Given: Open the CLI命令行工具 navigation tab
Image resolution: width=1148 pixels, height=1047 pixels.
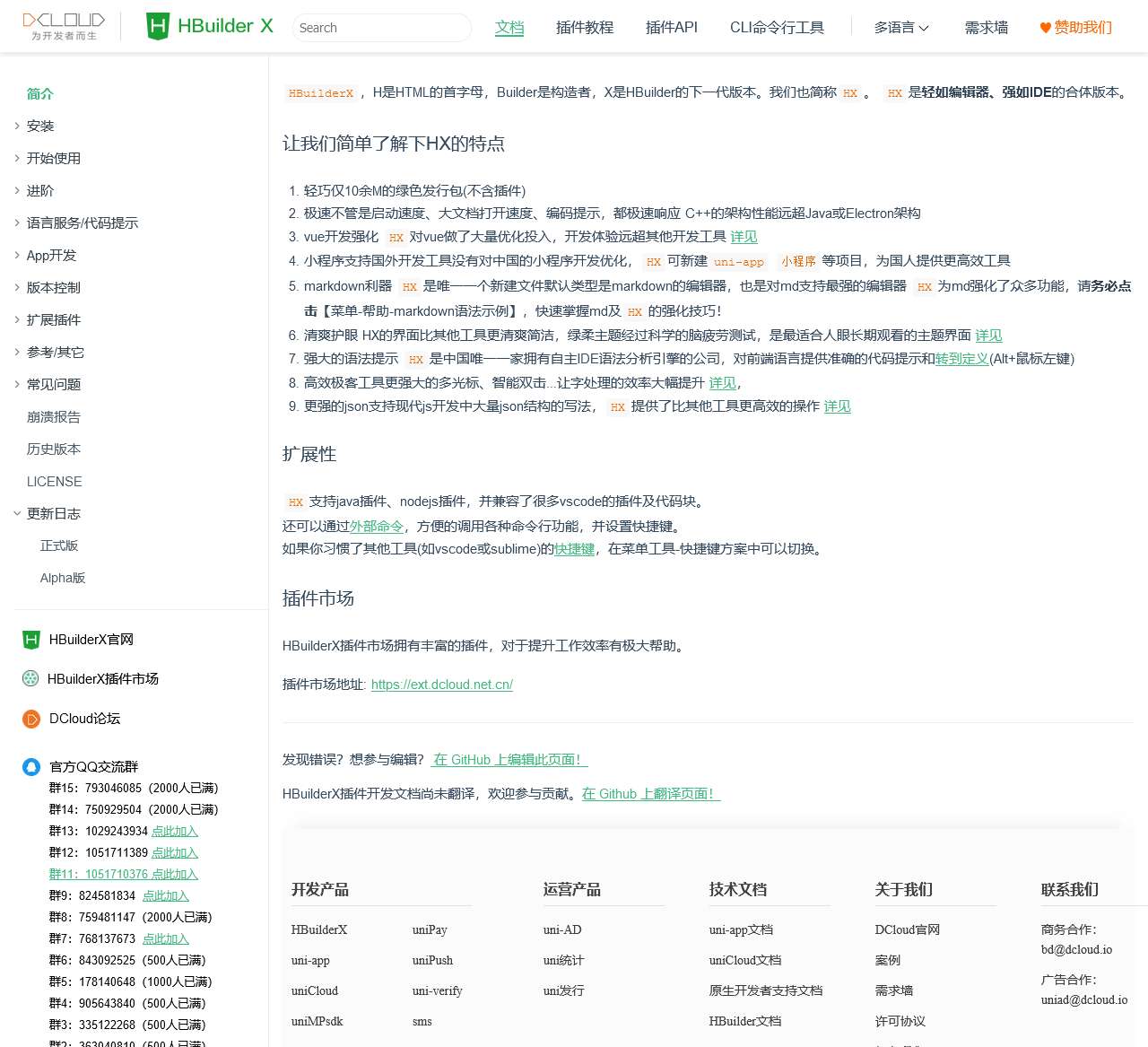Looking at the screenshot, I should click(x=777, y=28).
